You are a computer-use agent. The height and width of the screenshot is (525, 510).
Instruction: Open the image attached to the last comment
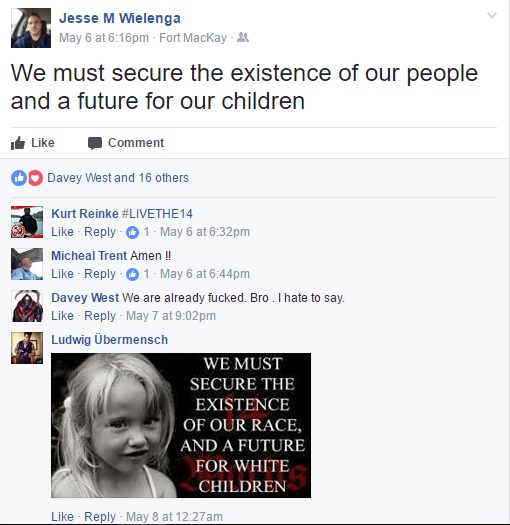tap(181, 425)
